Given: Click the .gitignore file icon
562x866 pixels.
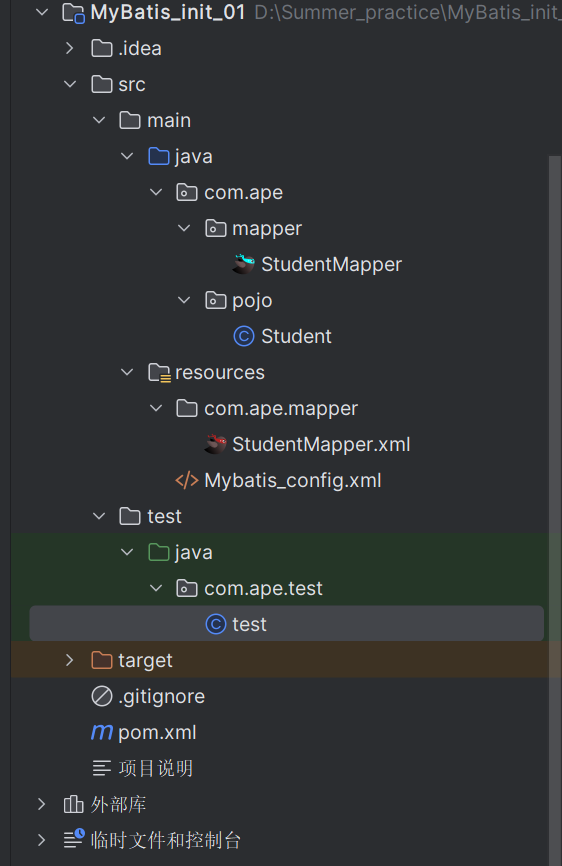Looking at the screenshot, I should click(x=102, y=696).
